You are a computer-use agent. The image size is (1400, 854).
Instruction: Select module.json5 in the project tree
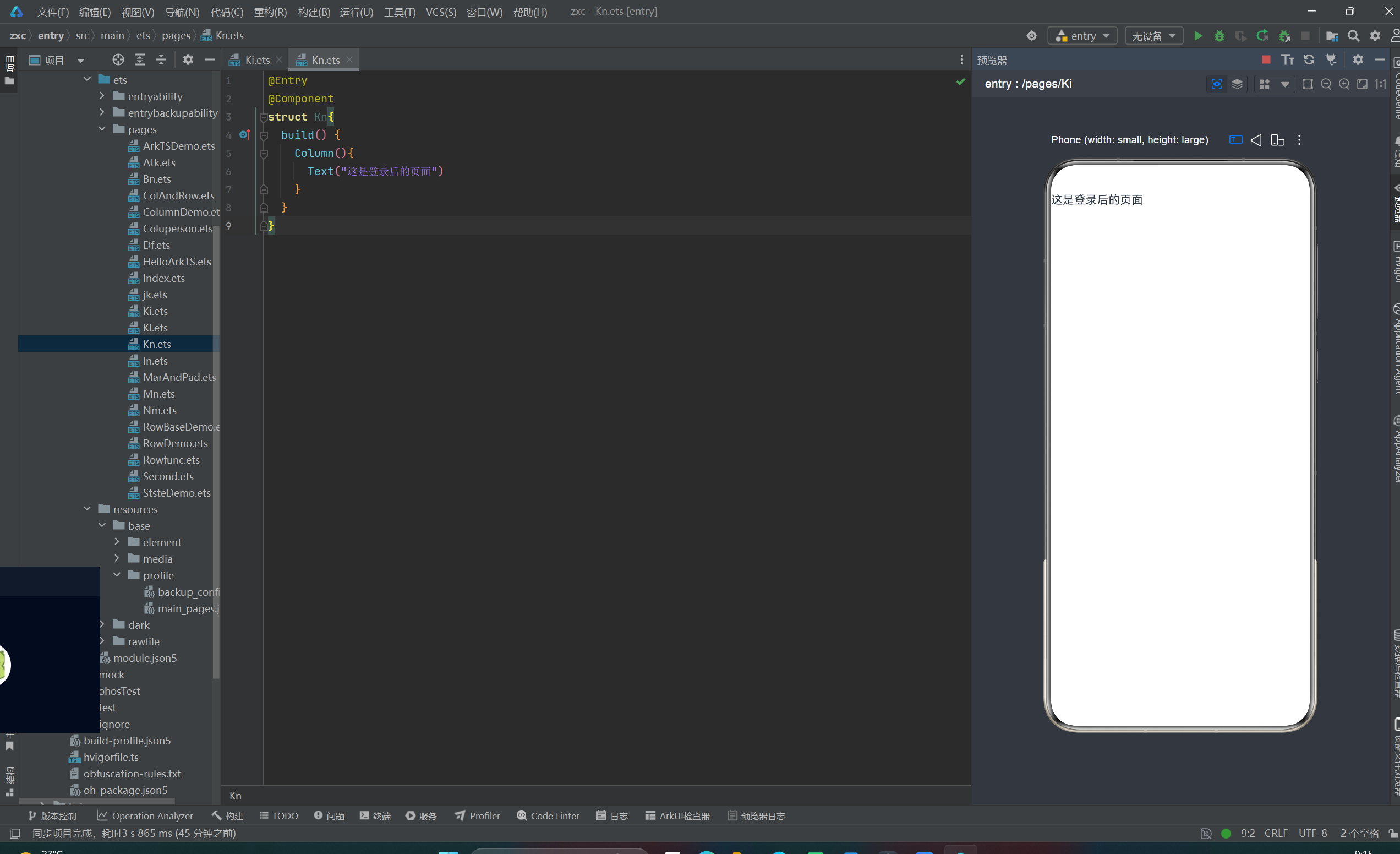[145, 658]
